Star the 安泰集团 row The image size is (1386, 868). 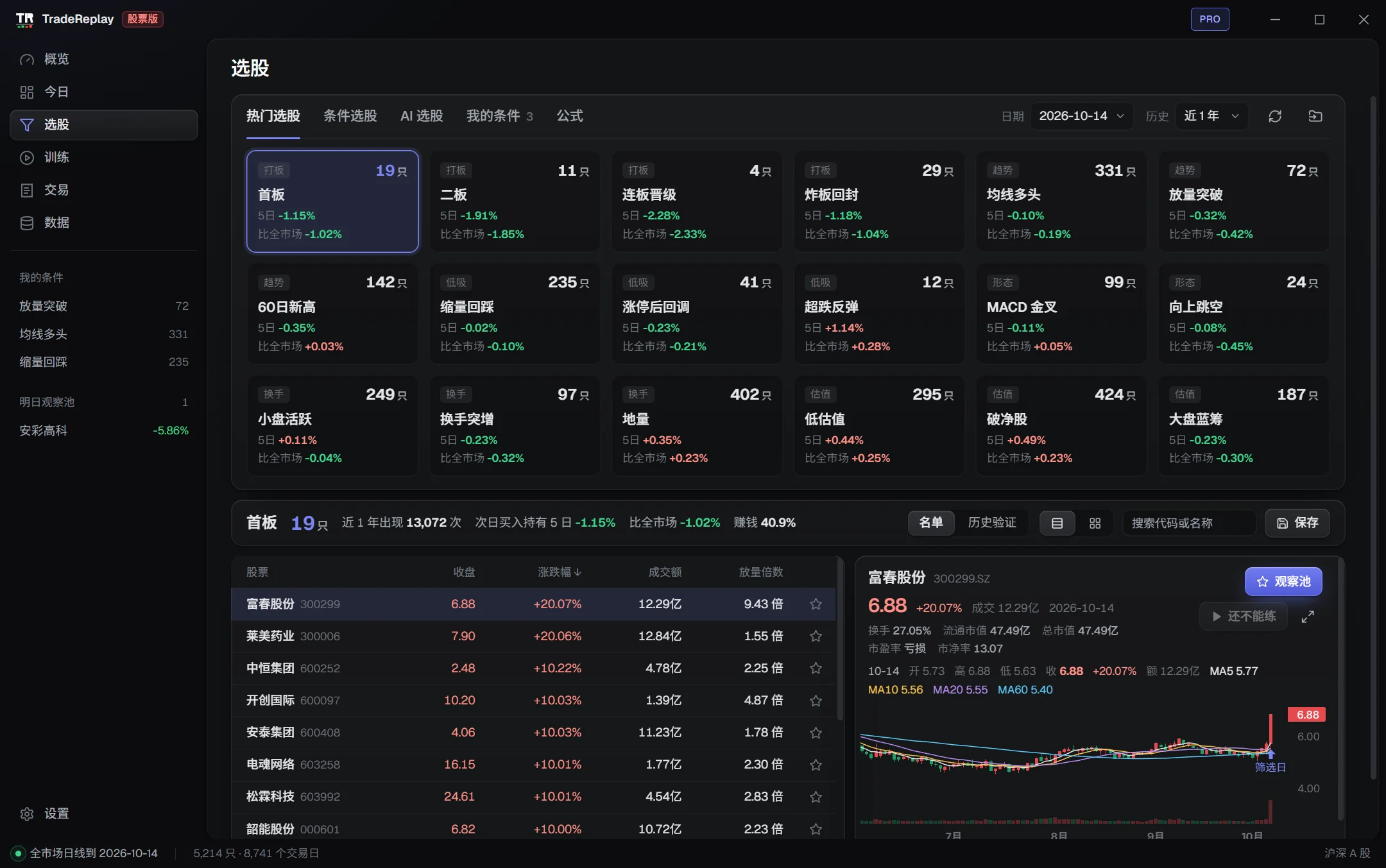[x=816, y=733]
